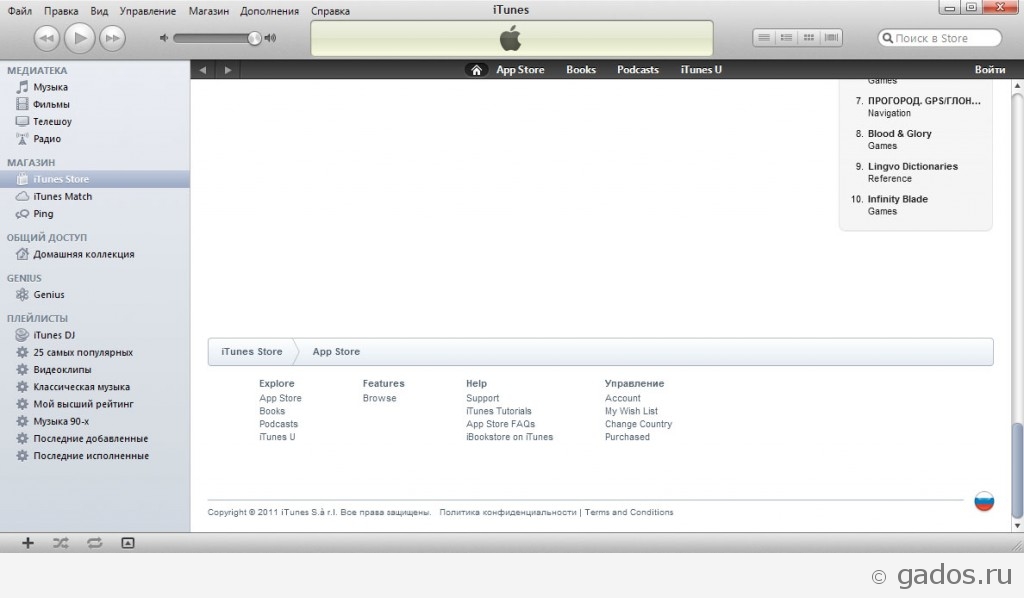Switch to Cover Flow view icon
Screen dimensions: 1024x598
point(831,38)
